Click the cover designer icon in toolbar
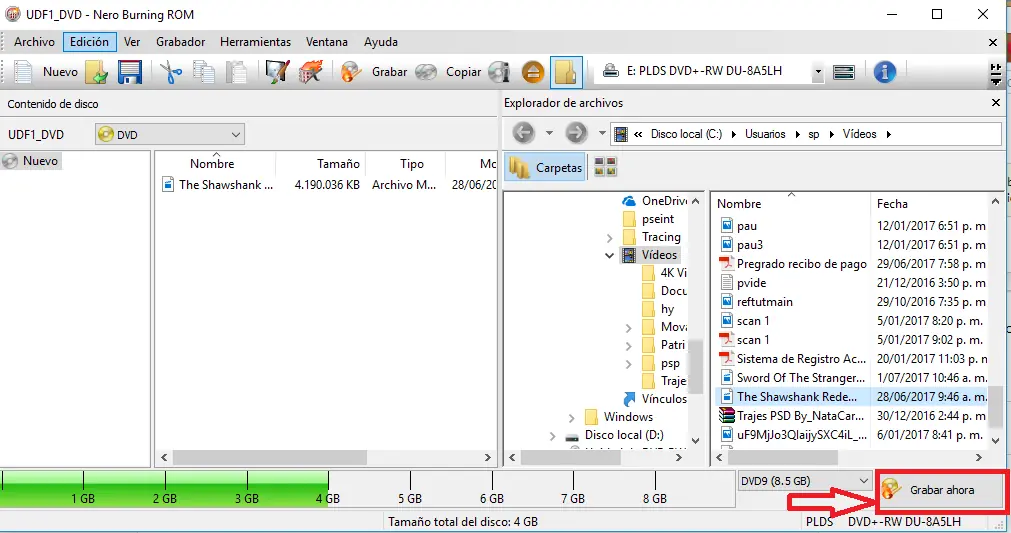This screenshot has height=533, width=1011. [x=277, y=72]
